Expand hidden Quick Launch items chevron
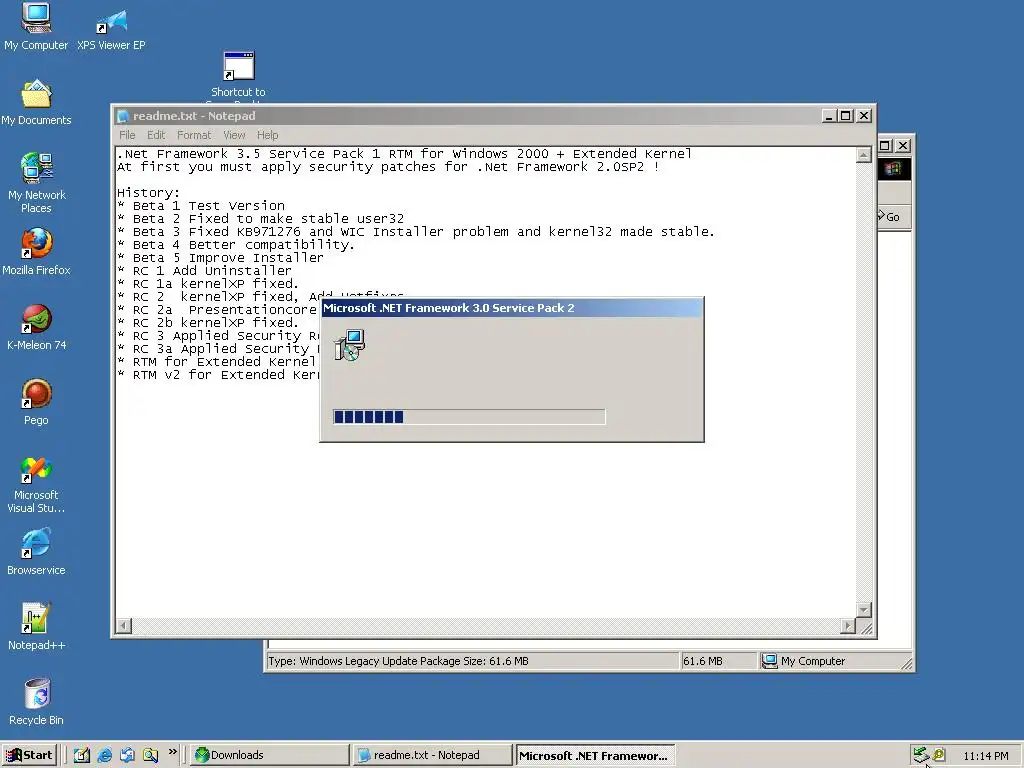 [172, 752]
